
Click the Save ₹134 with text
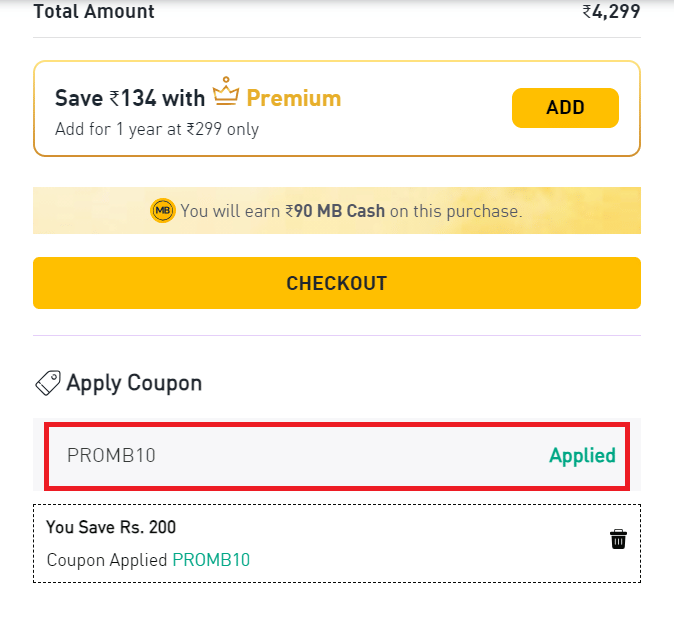tap(130, 98)
